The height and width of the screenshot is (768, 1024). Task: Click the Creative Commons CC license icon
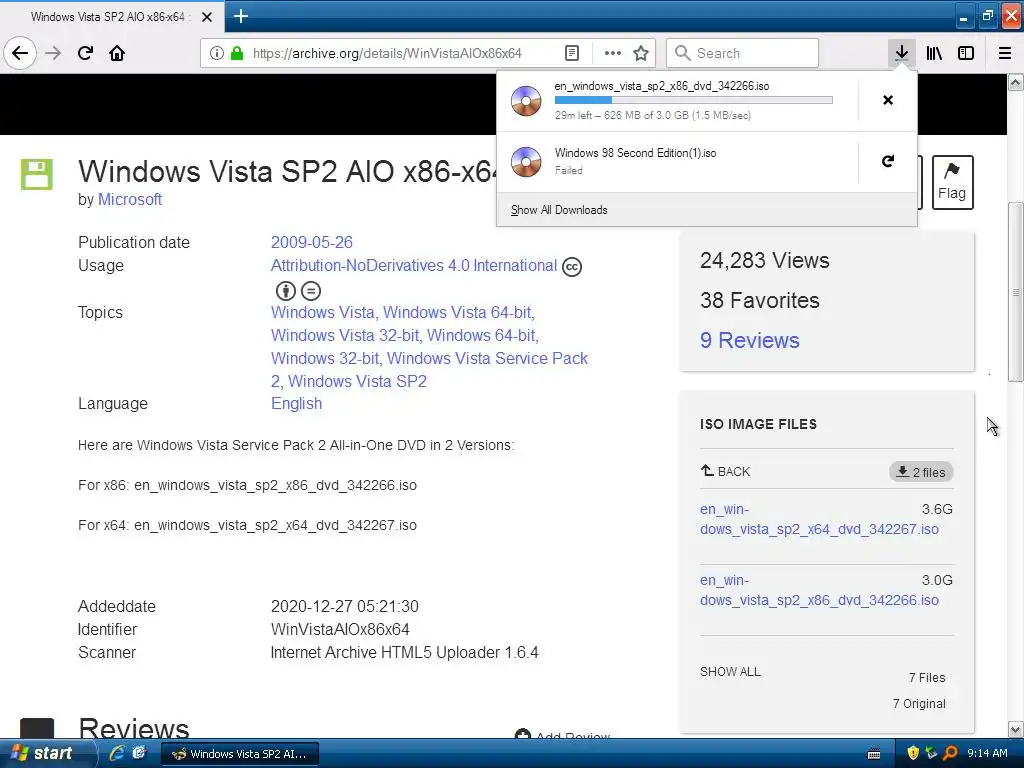coord(572,267)
